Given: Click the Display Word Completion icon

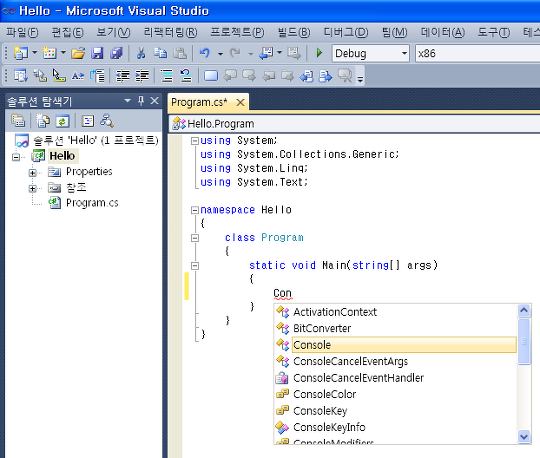Looking at the screenshot, I should click(x=78, y=75).
